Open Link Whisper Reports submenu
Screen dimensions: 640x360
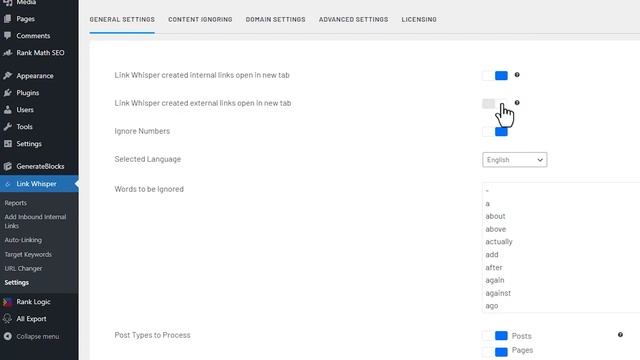coord(16,203)
